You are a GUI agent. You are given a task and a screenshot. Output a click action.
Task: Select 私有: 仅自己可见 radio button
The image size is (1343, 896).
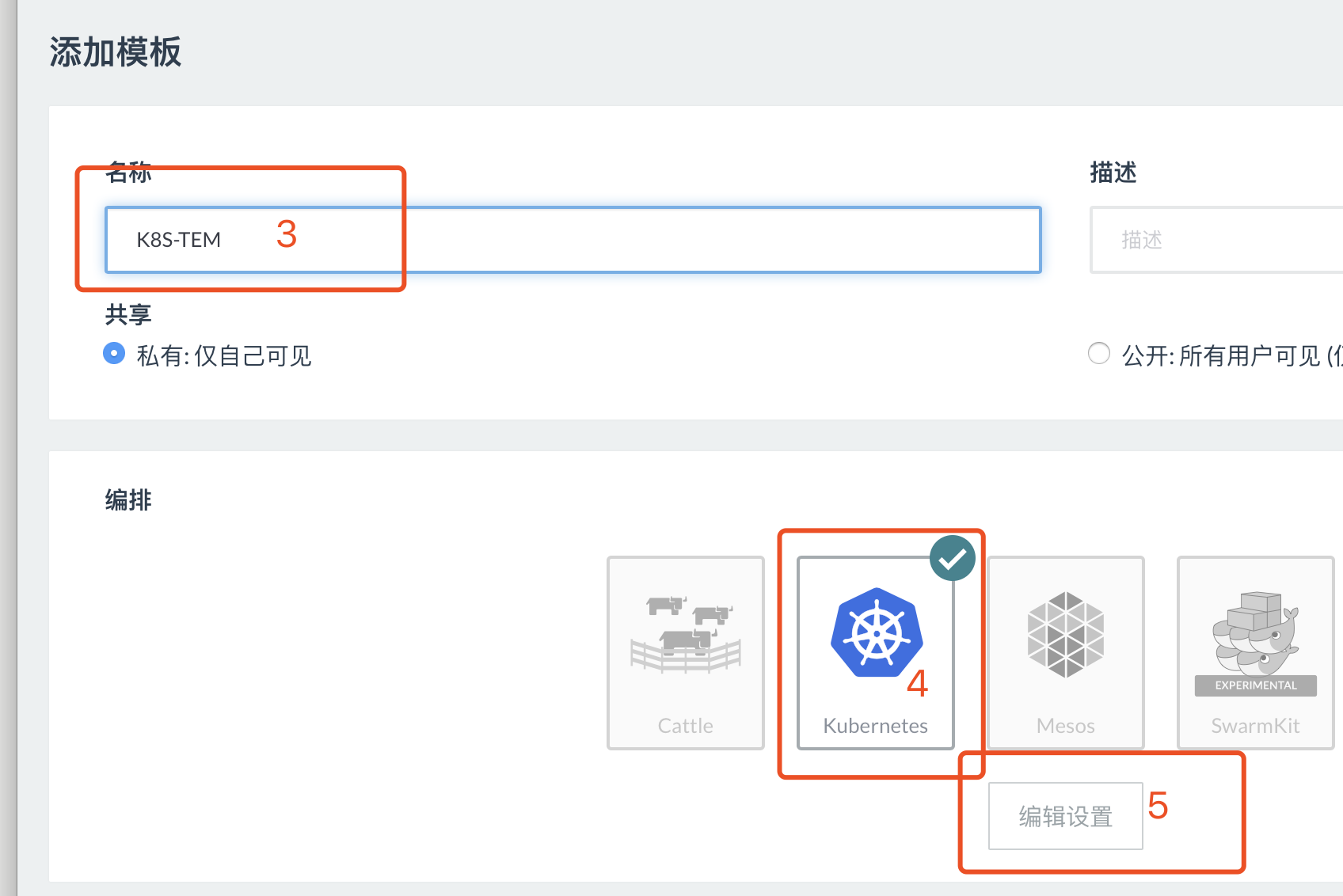[113, 354]
